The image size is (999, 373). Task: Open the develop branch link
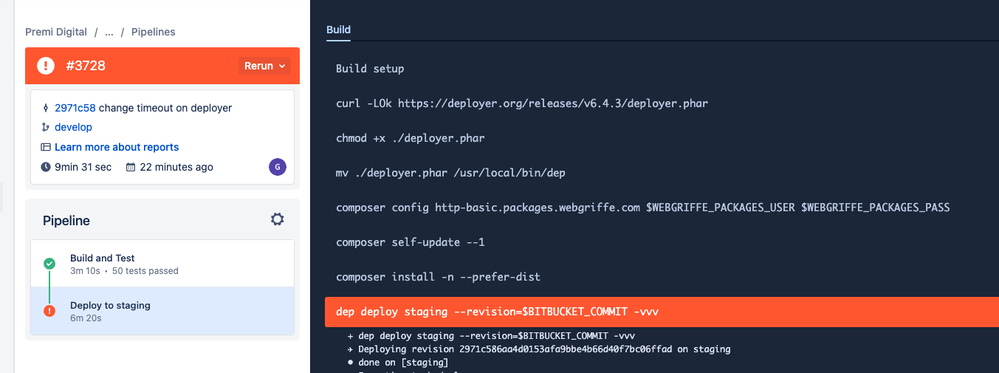(x=73, y=128)
